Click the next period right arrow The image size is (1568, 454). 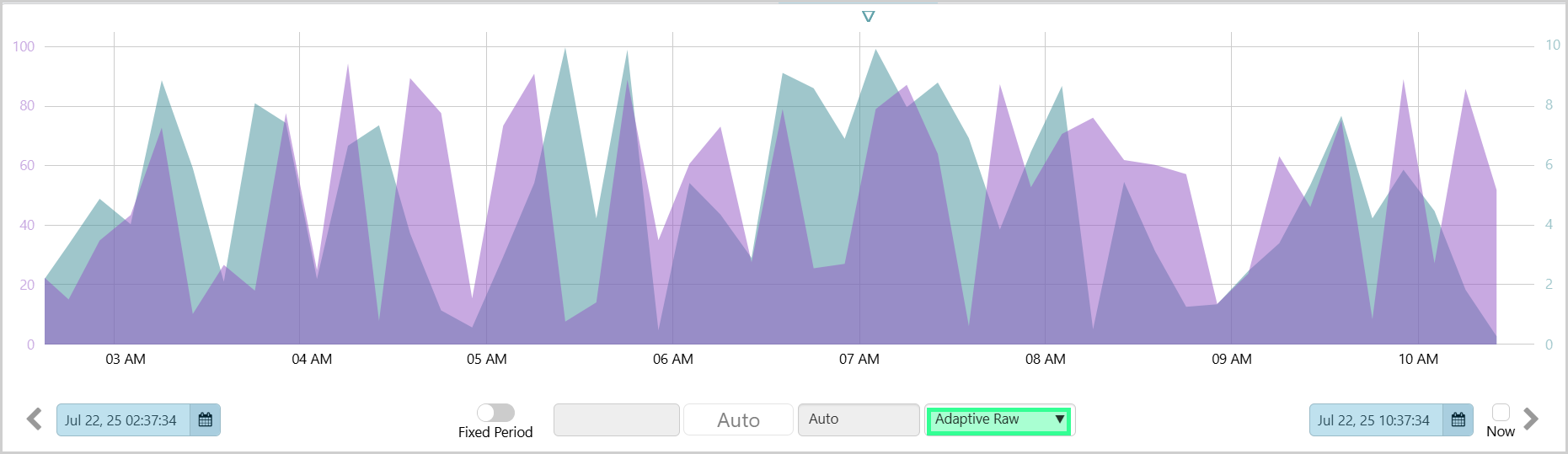tap(1531, 419)
